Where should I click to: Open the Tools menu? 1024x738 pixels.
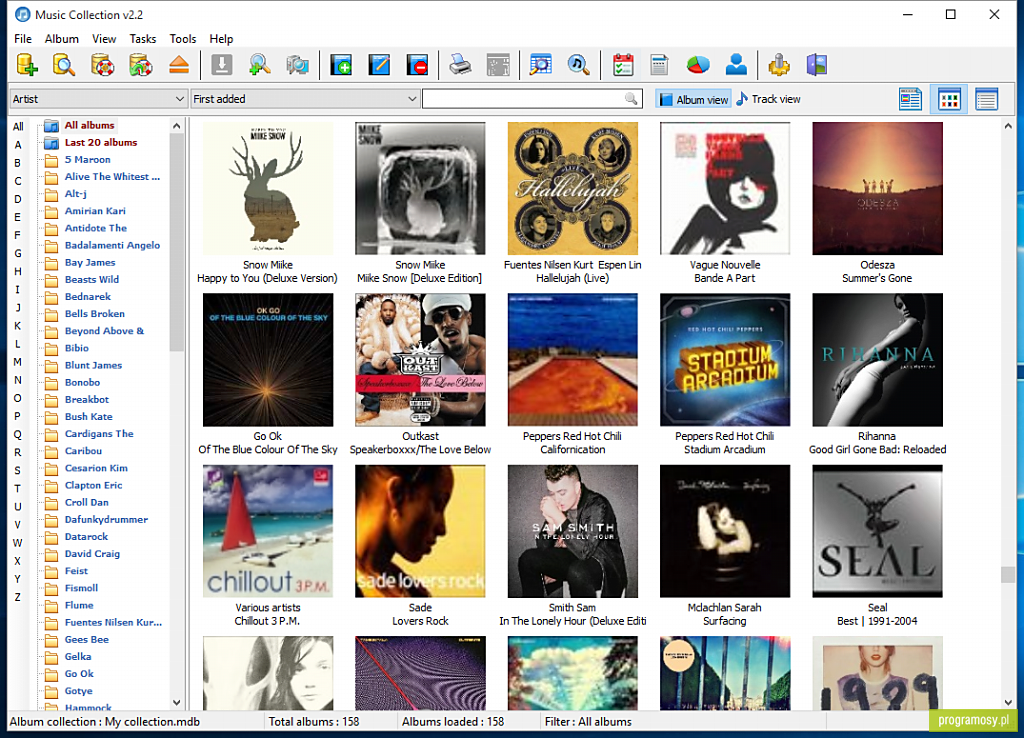[183, 39]
